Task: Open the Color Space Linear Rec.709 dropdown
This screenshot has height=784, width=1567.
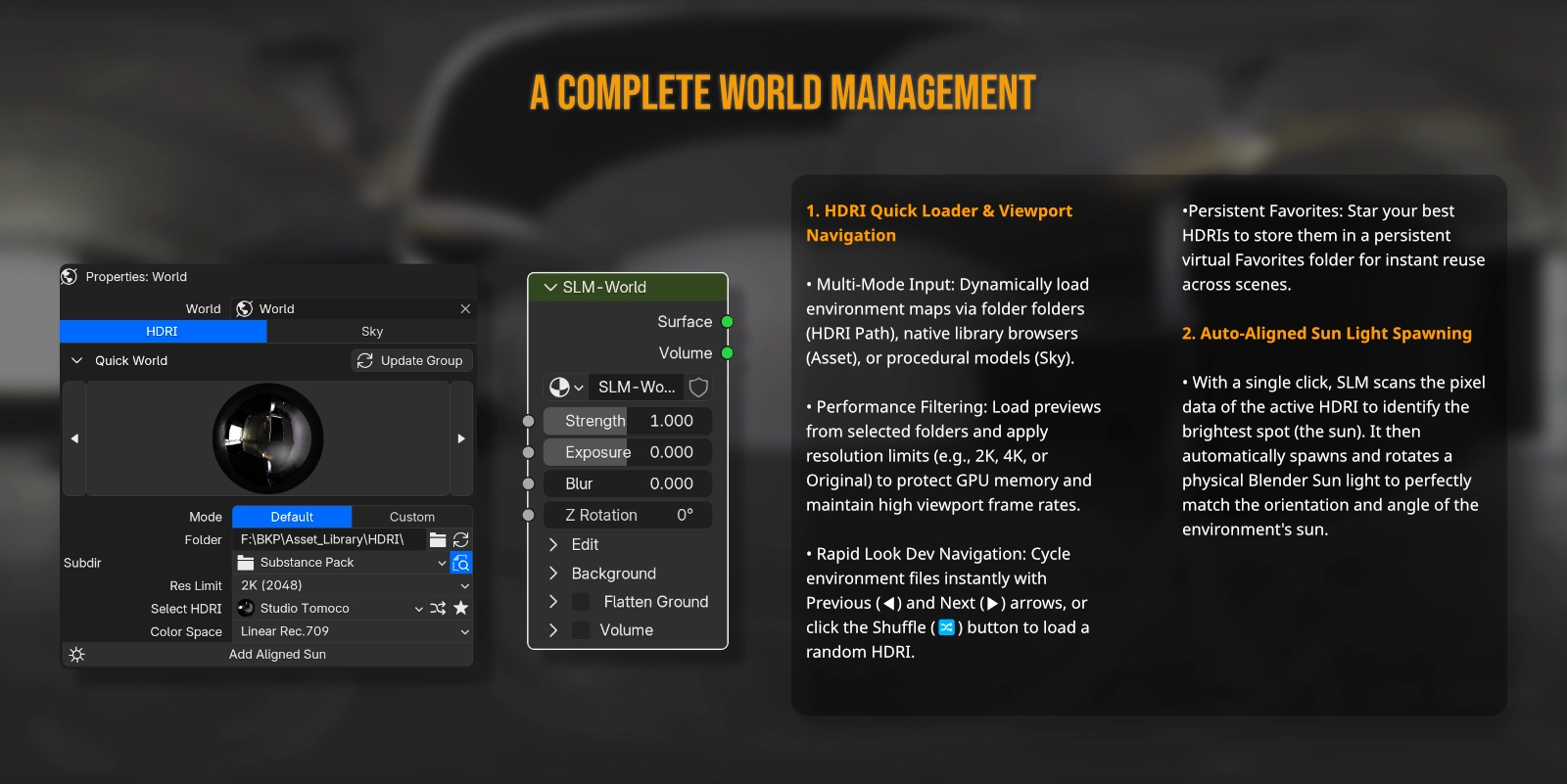Action: point(353,631)
